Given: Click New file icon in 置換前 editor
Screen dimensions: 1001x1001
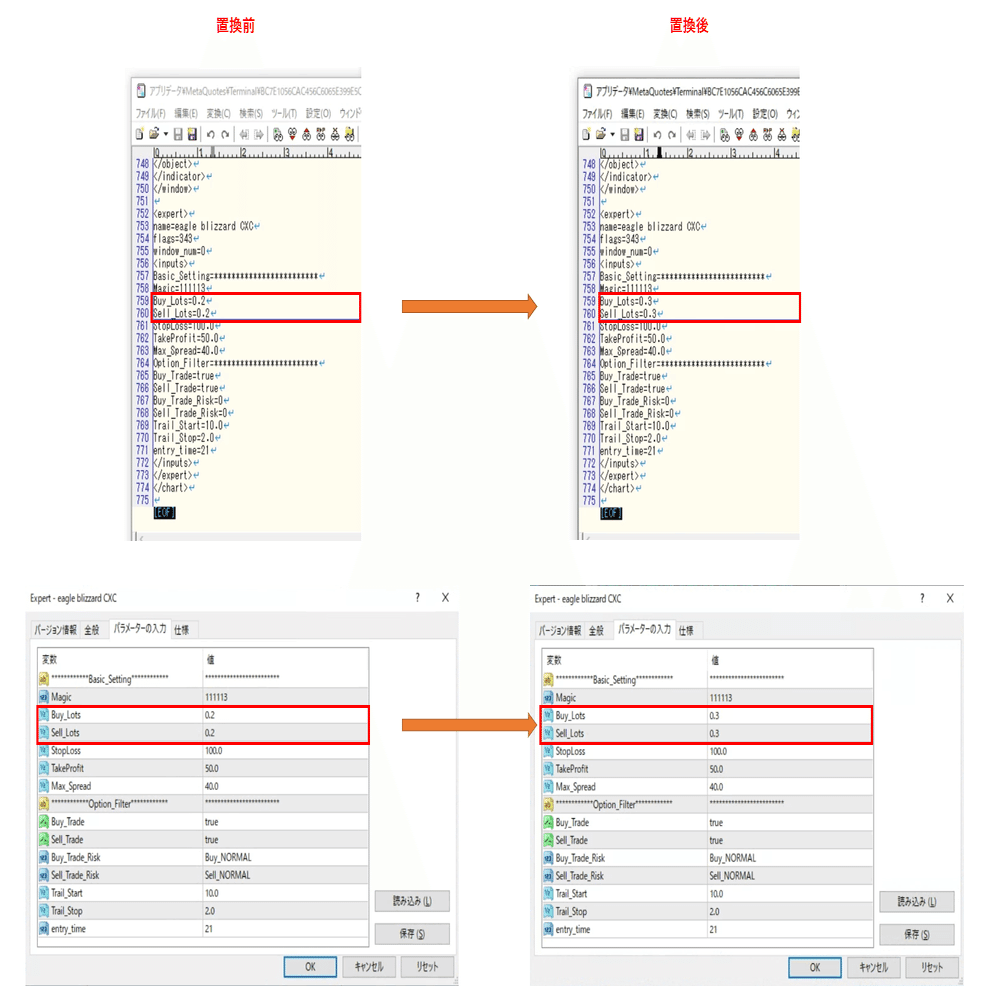Looking at the screenshot, I should pos(140,134).
